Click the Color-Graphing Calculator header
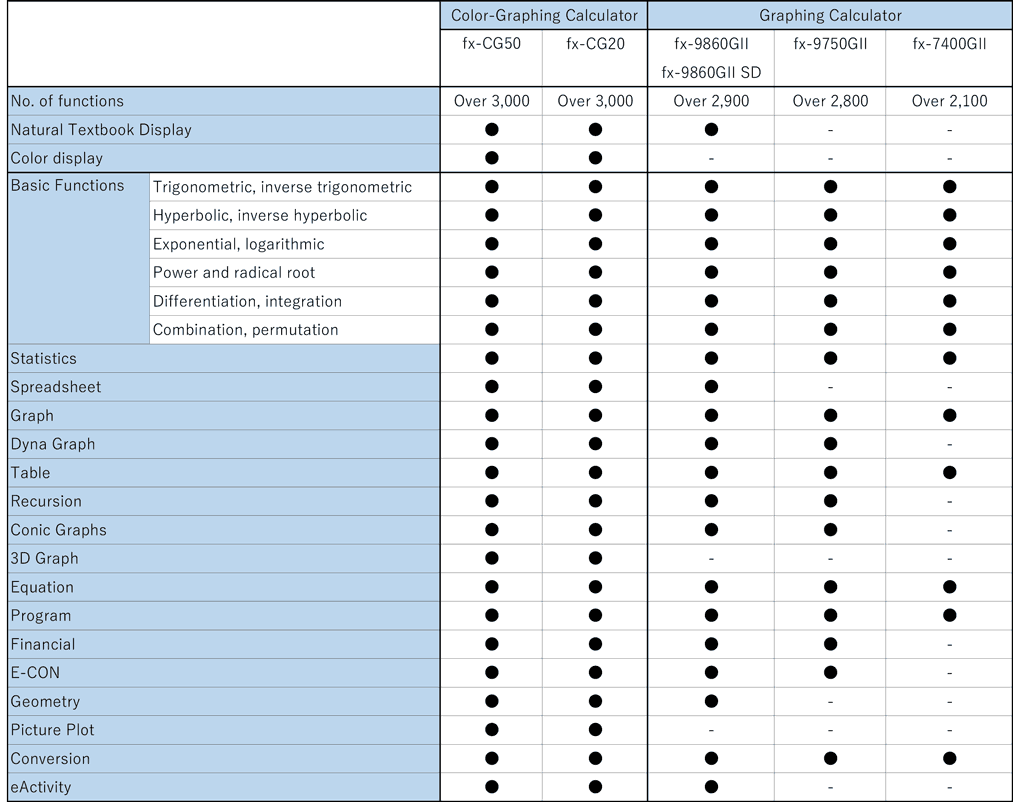1013x802 pixels. 544,16
